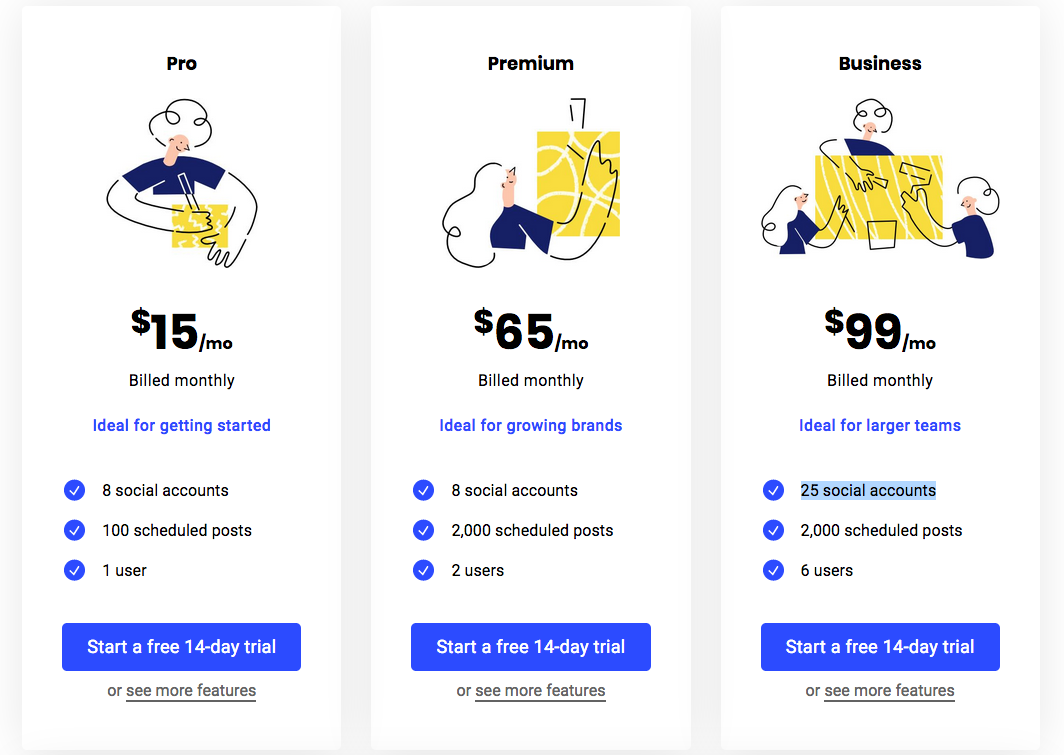Click checkmark icon next to 2 users
The width and height of the screenshot is (1064, 755).
coord(423,570)
